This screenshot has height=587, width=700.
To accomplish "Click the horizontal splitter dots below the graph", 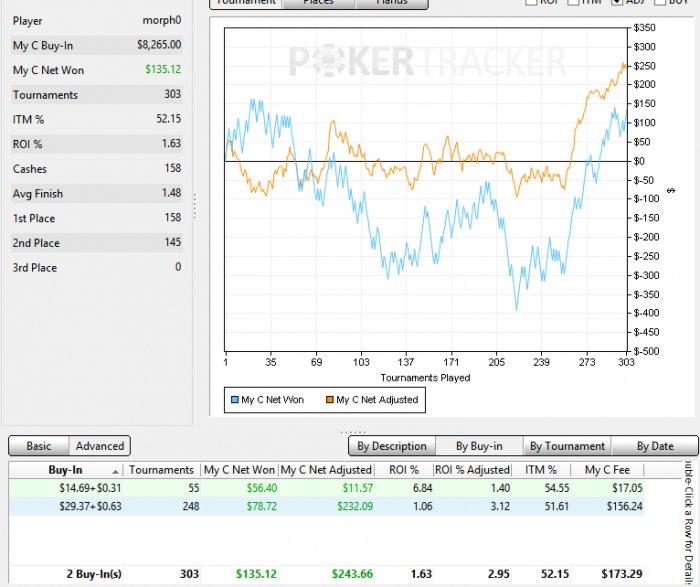I will point(353,432).
